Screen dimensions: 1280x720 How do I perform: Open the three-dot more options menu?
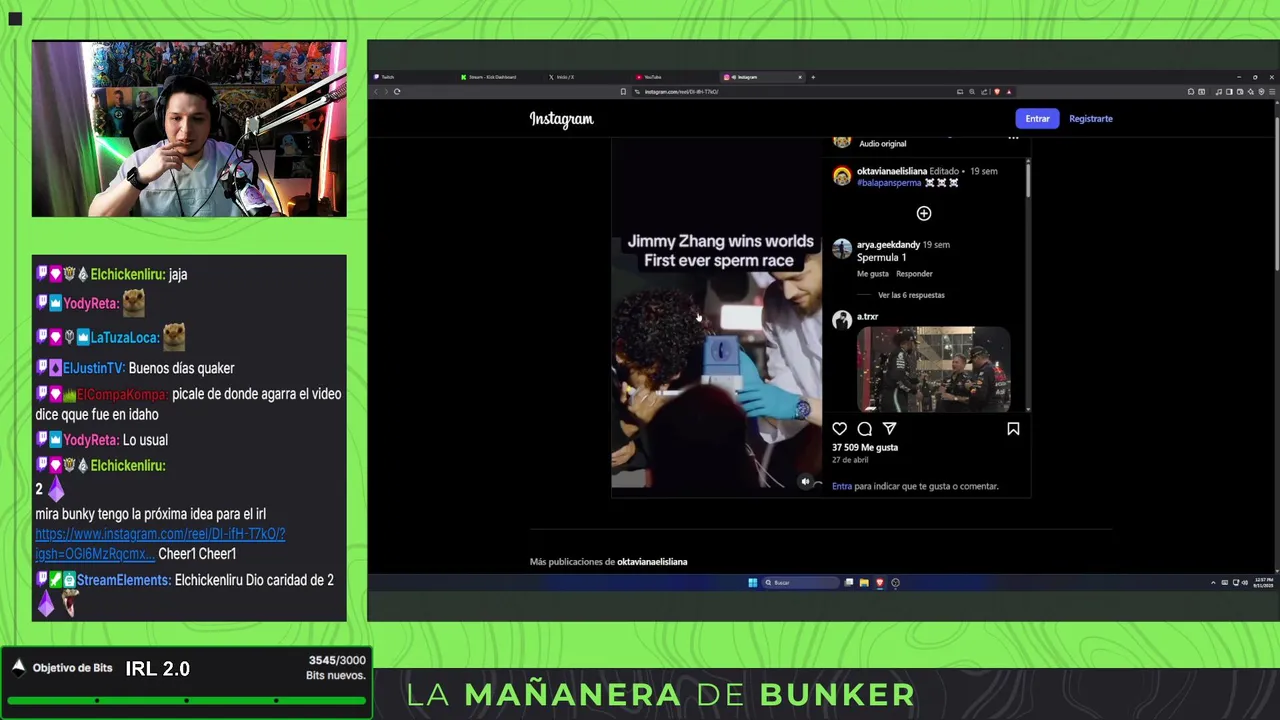[x=1013, y=139]
